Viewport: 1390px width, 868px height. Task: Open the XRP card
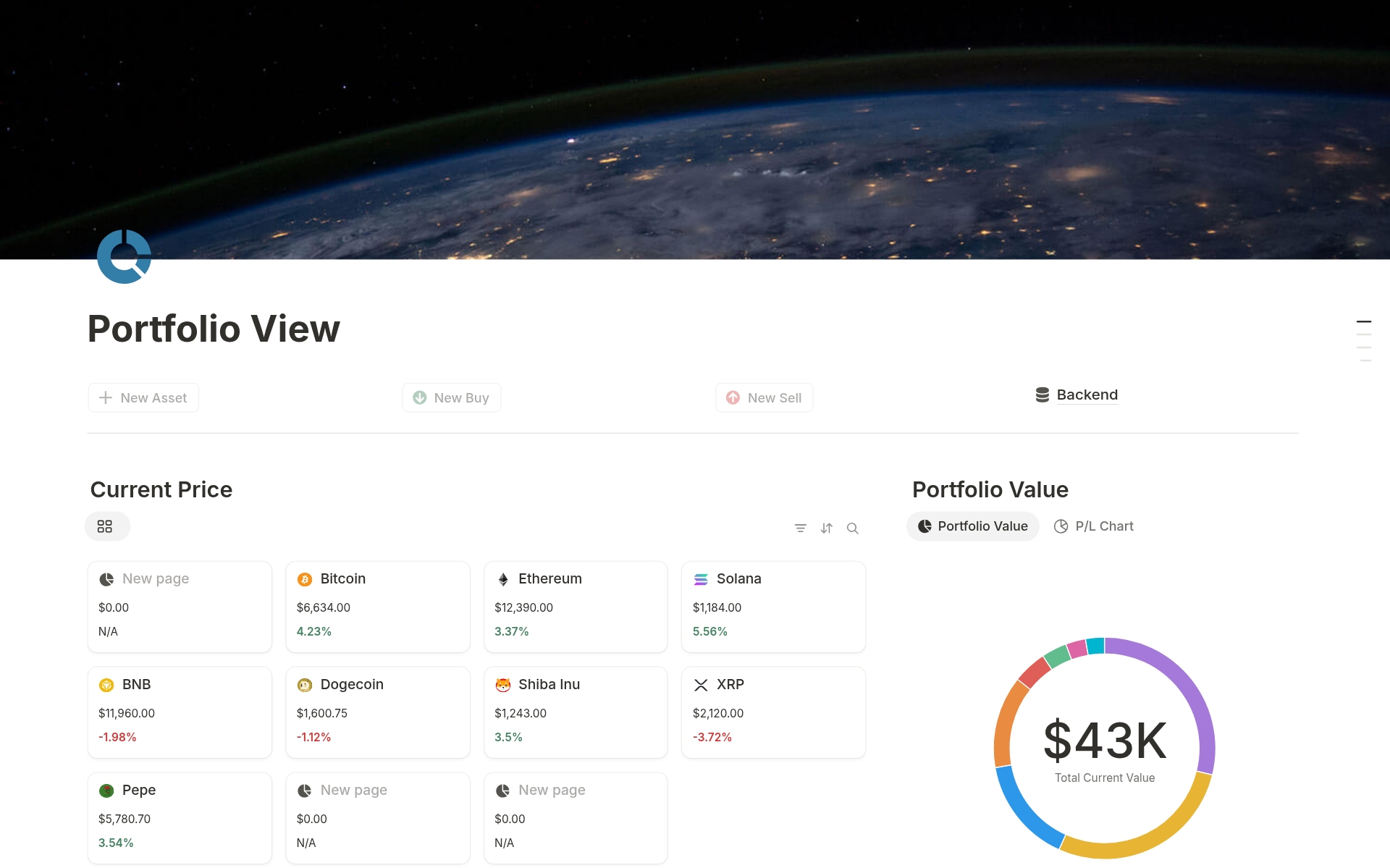click(x=773, y=712)
